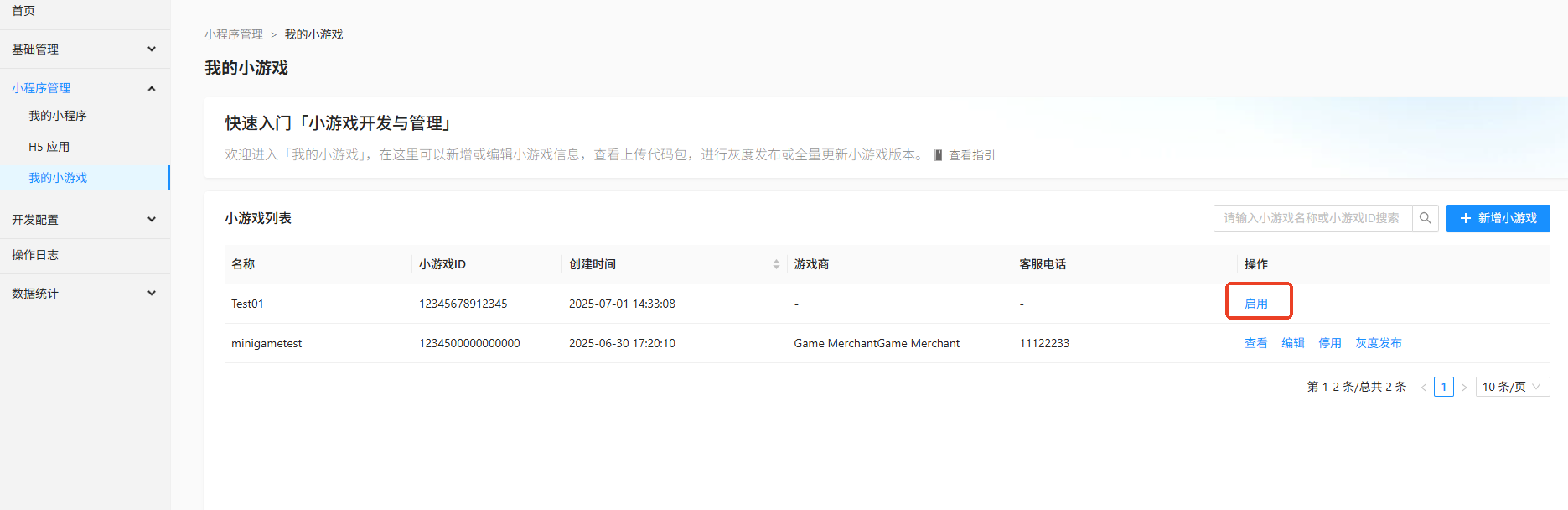
Task: Open 首页 in the sidebar
Action: (23, 11)
